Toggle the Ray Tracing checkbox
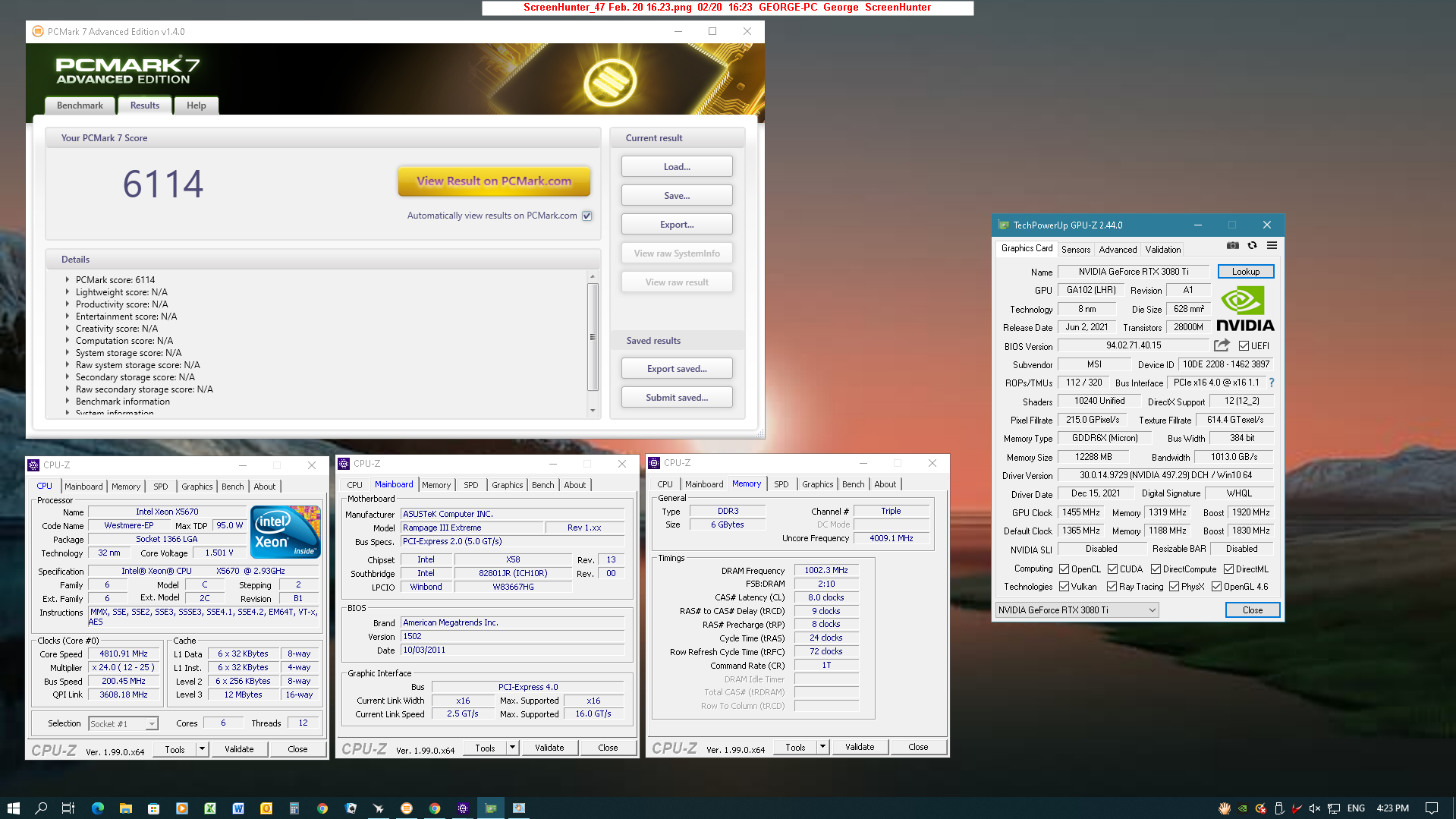Viewport: 1456px width, 819px height. click(1112, 586)
